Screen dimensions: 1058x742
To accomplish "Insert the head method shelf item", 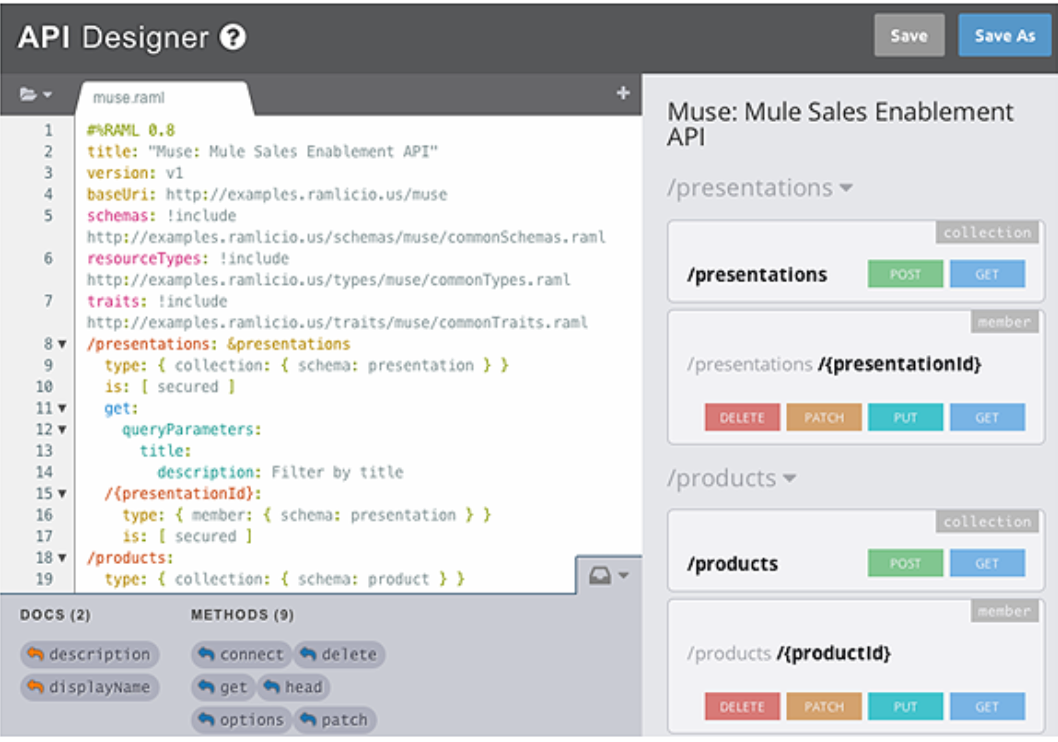I will [294, 687].
